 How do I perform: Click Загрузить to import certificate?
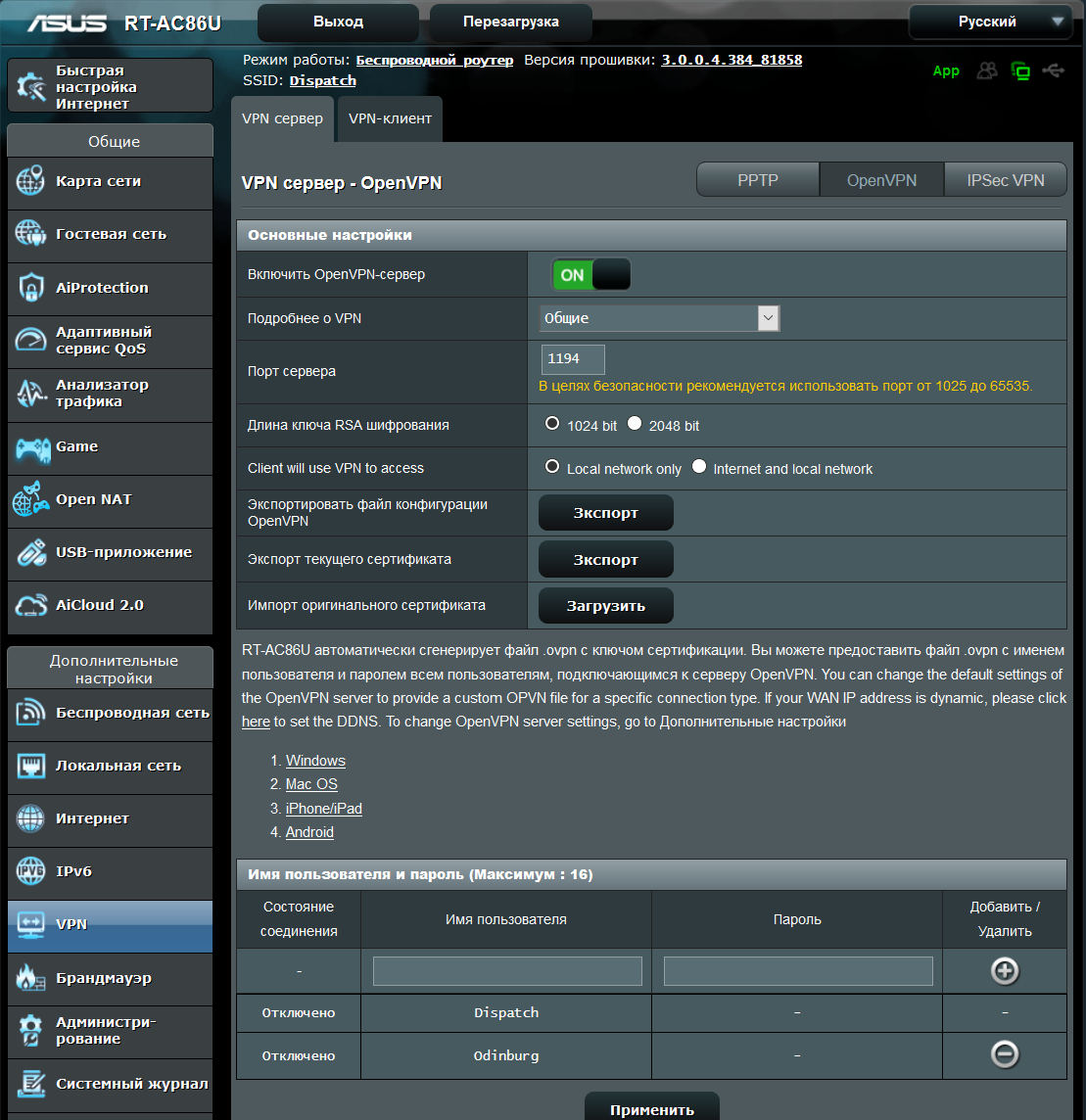606,606
